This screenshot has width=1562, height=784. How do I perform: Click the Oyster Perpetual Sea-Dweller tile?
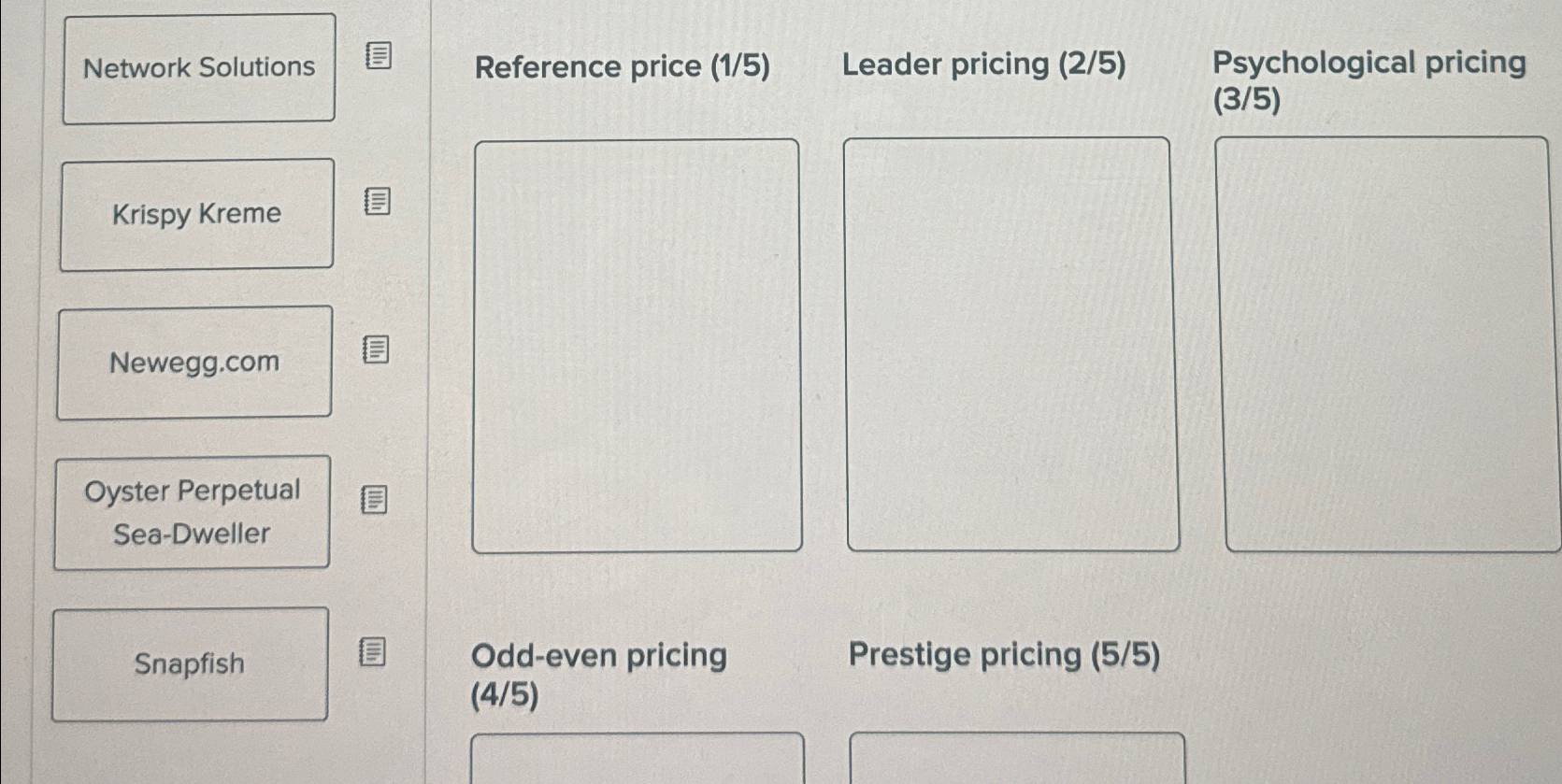point(193,512)
